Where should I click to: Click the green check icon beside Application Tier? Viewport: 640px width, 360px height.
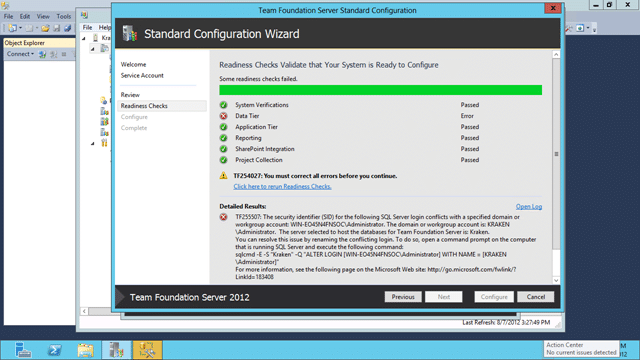point(223,127)
